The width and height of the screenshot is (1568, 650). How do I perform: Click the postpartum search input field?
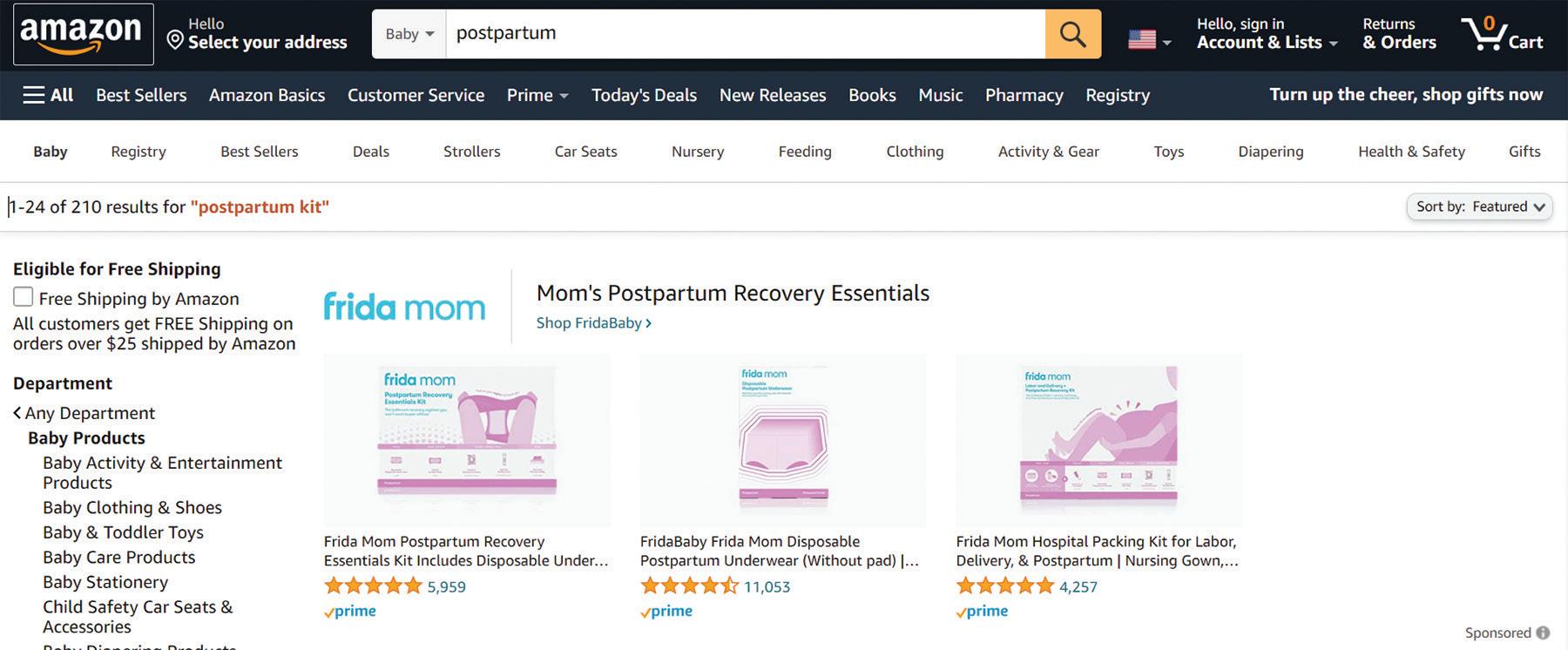point(745,34)
